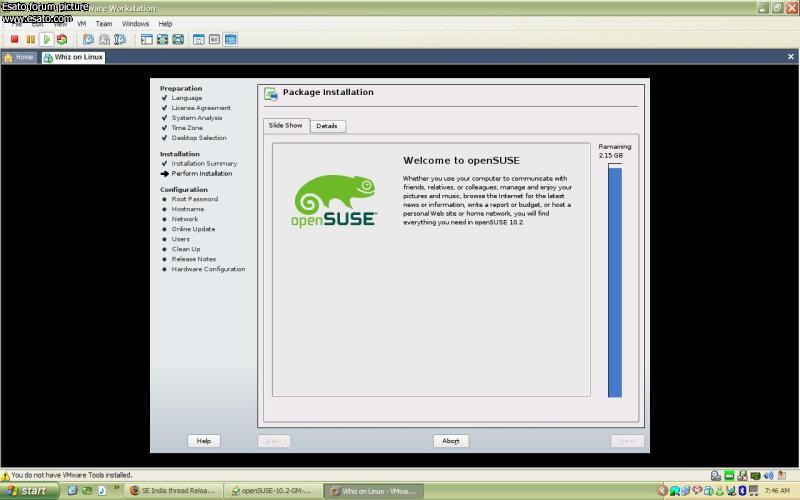Open openSUSE-10.2-GM taskbar item

coord(272,491)
